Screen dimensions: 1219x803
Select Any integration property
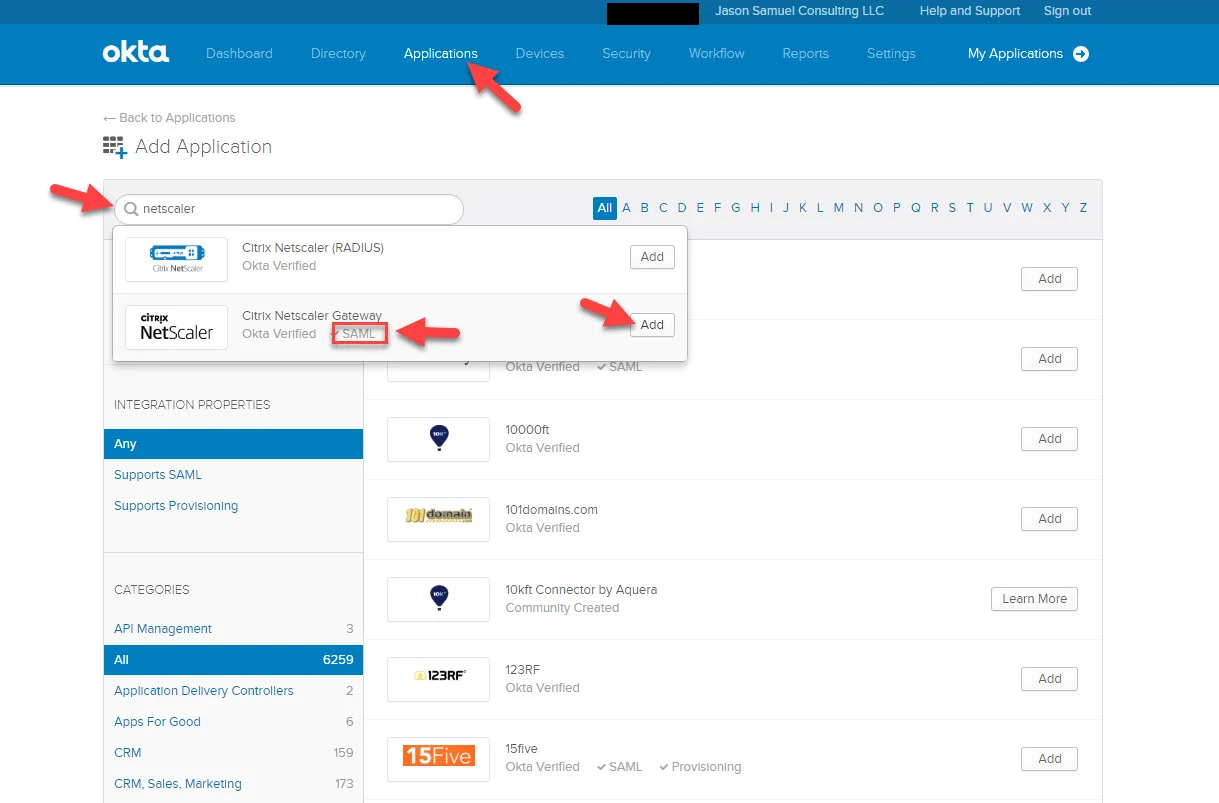coord(233,444)
